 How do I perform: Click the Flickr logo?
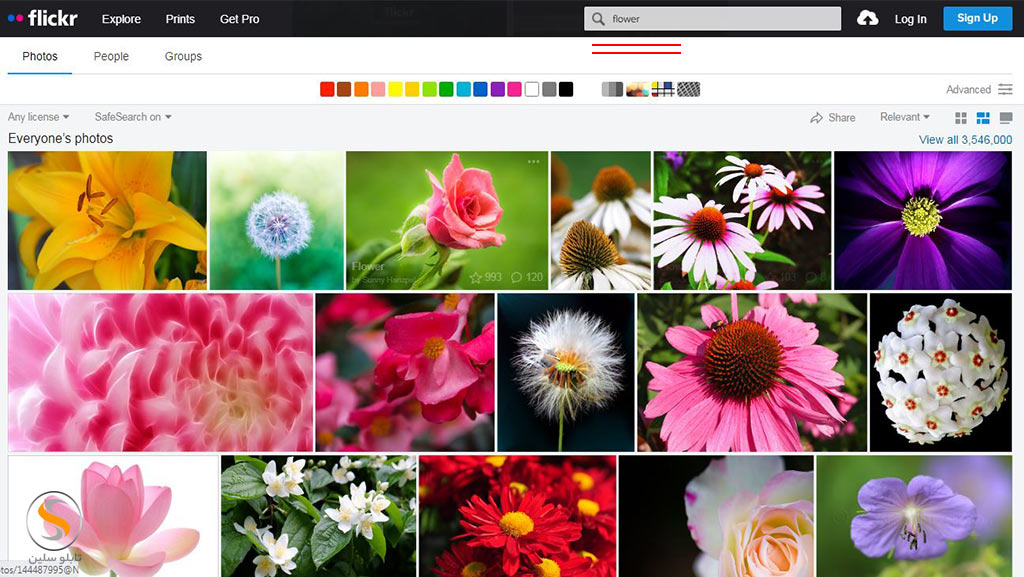[42, 18]
